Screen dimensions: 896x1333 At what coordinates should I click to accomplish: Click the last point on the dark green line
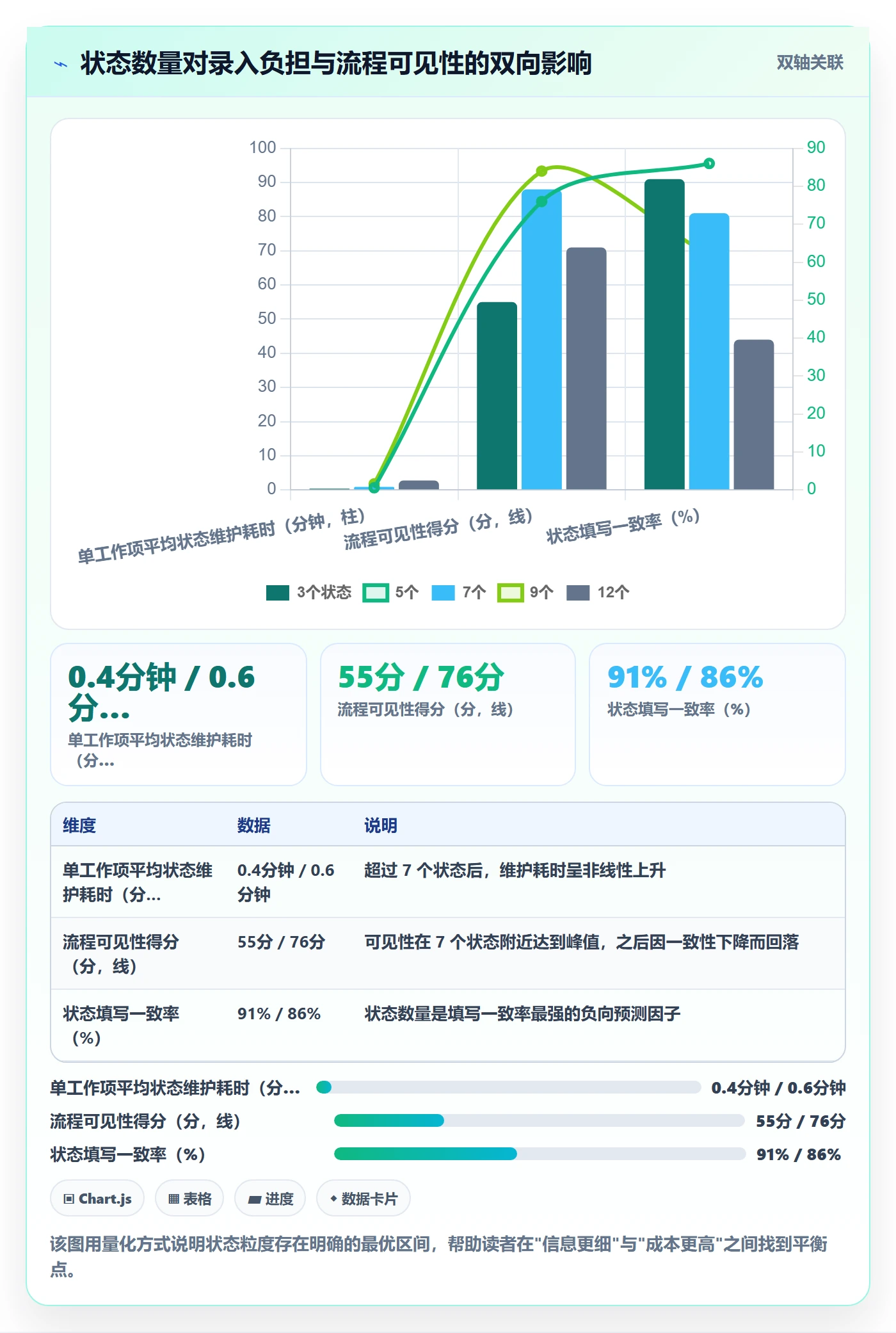709,163
